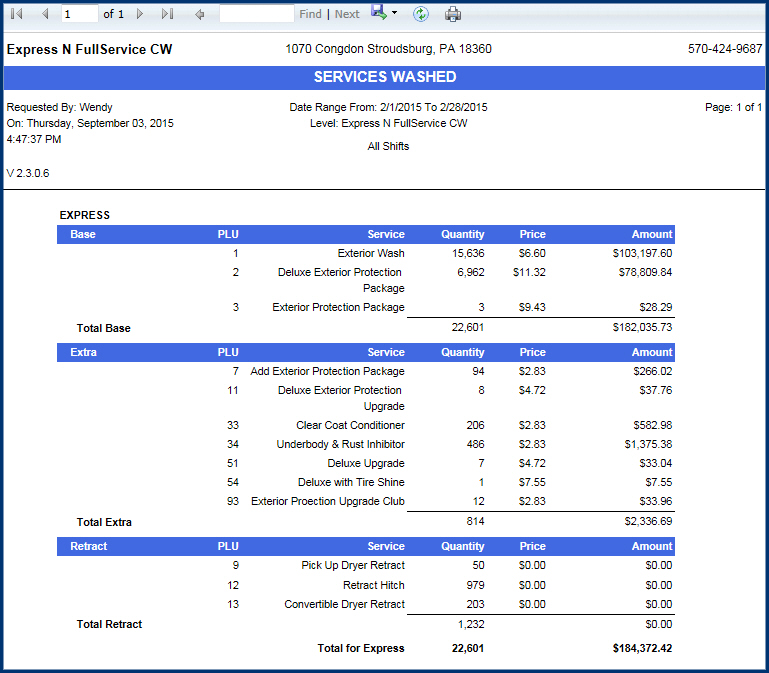Click the Next search link
The width and height of the screenshot is (769, 673).
pos(347,14)
